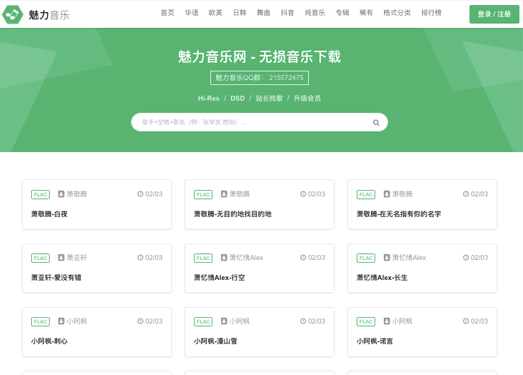
Task: Click date 02/03 on 萧敬腾-无目的地找目的地 card
Action: [x=316, y=194]
